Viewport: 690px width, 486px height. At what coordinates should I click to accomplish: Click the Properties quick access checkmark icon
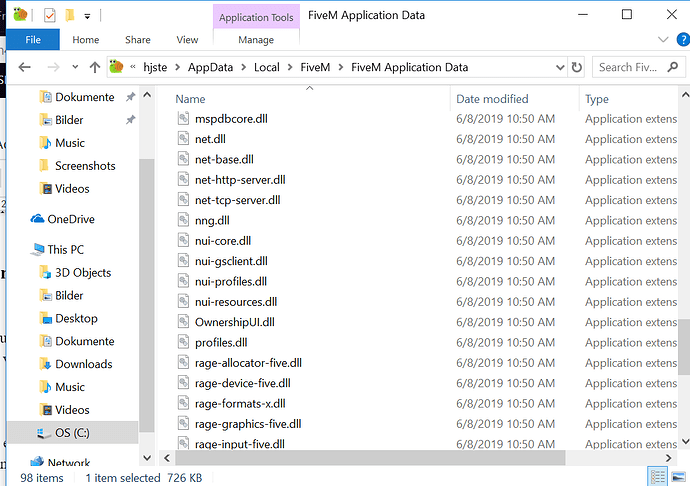pos(50,16)
